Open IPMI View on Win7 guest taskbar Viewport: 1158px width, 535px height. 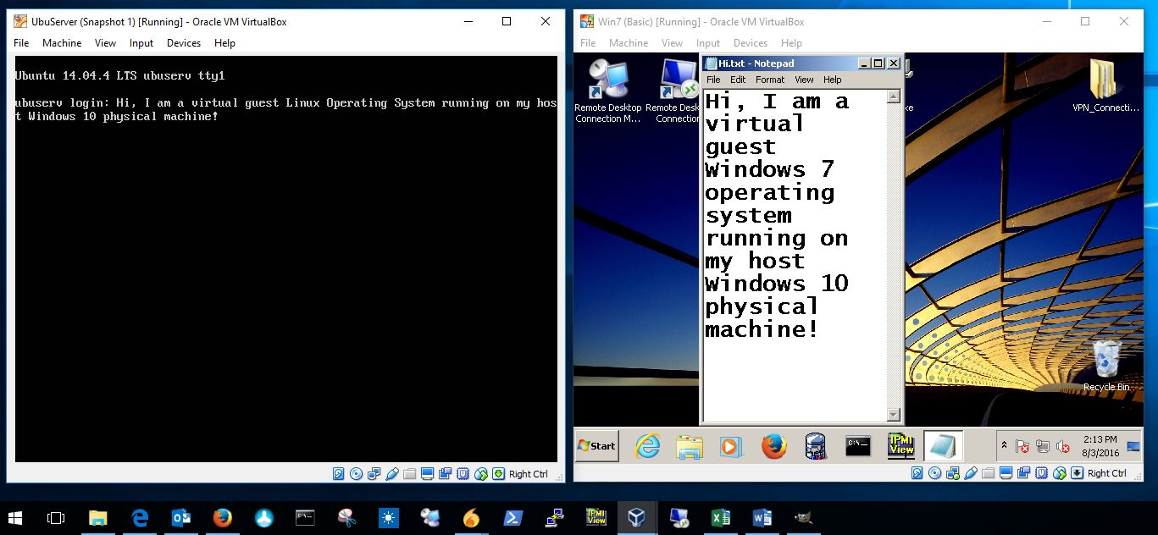[902, 444]
